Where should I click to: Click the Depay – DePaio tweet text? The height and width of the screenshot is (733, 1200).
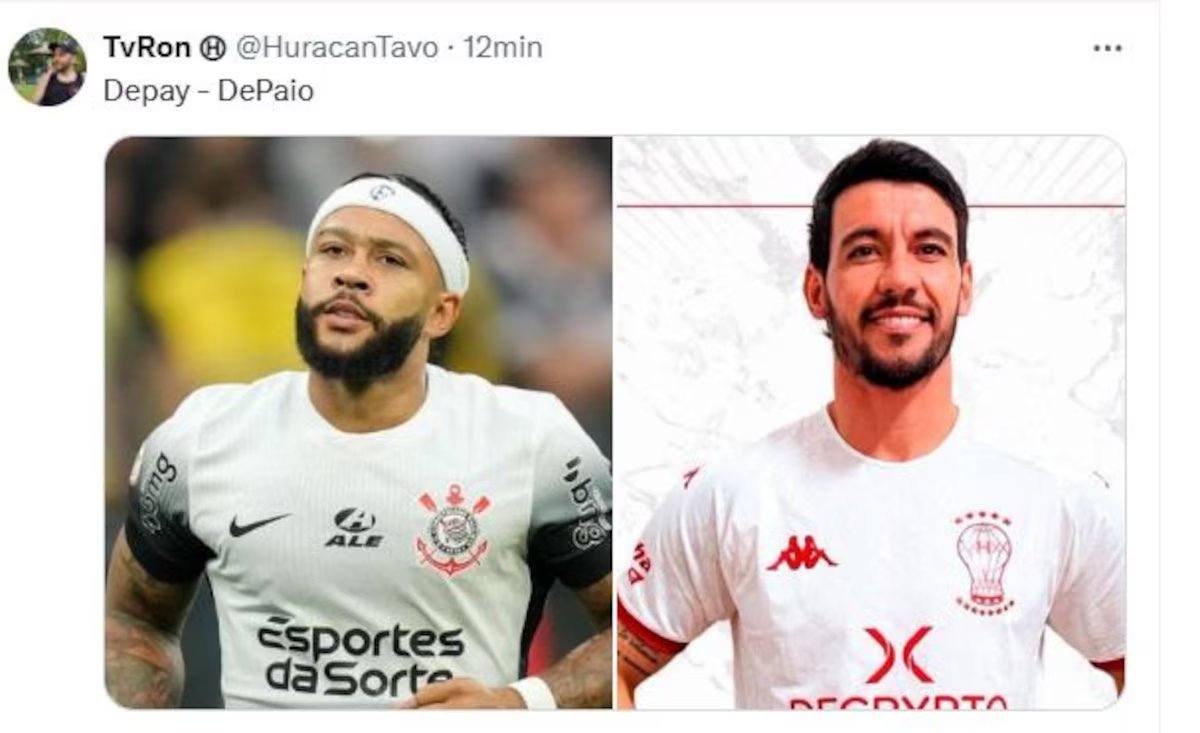point(208,91)
